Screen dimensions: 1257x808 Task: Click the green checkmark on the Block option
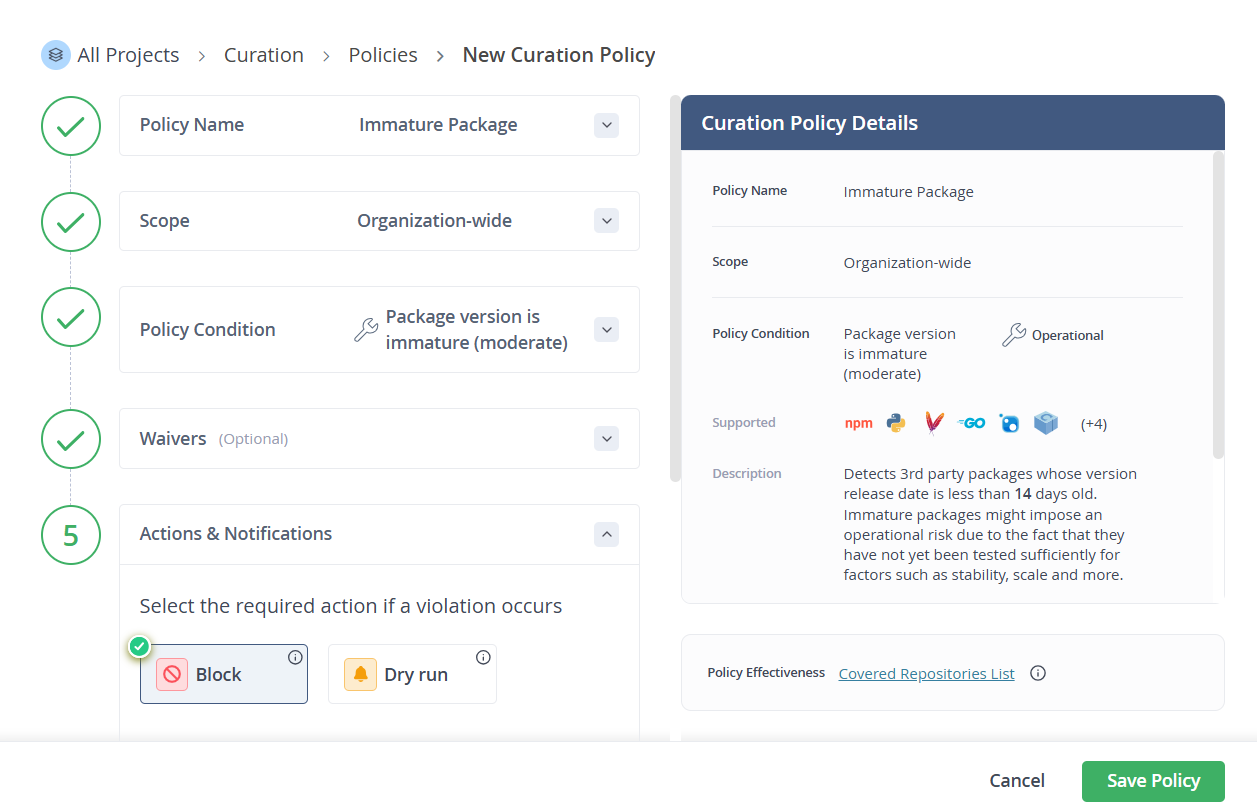click(x=139, y=646)
